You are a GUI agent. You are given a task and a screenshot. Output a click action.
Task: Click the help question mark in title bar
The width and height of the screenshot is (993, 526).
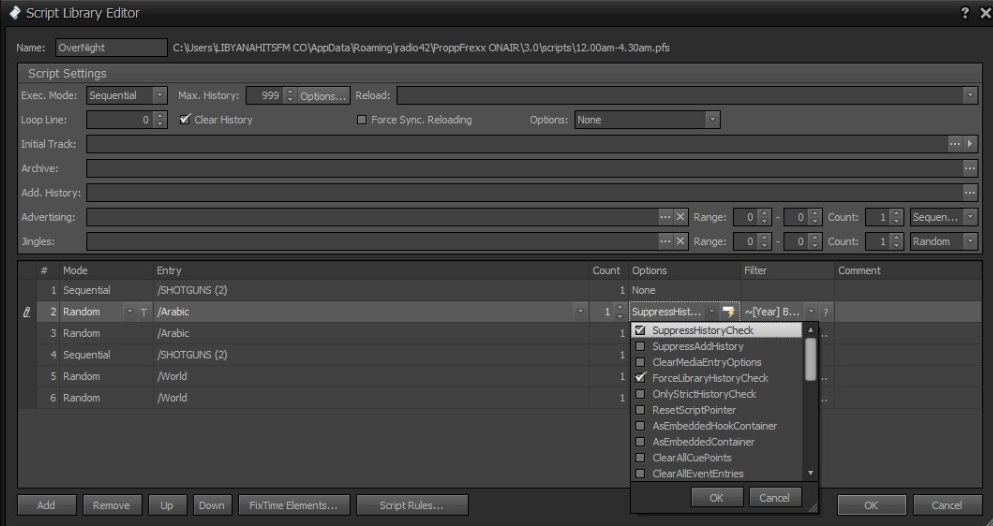pyautogui.click(x=965, y=13)
